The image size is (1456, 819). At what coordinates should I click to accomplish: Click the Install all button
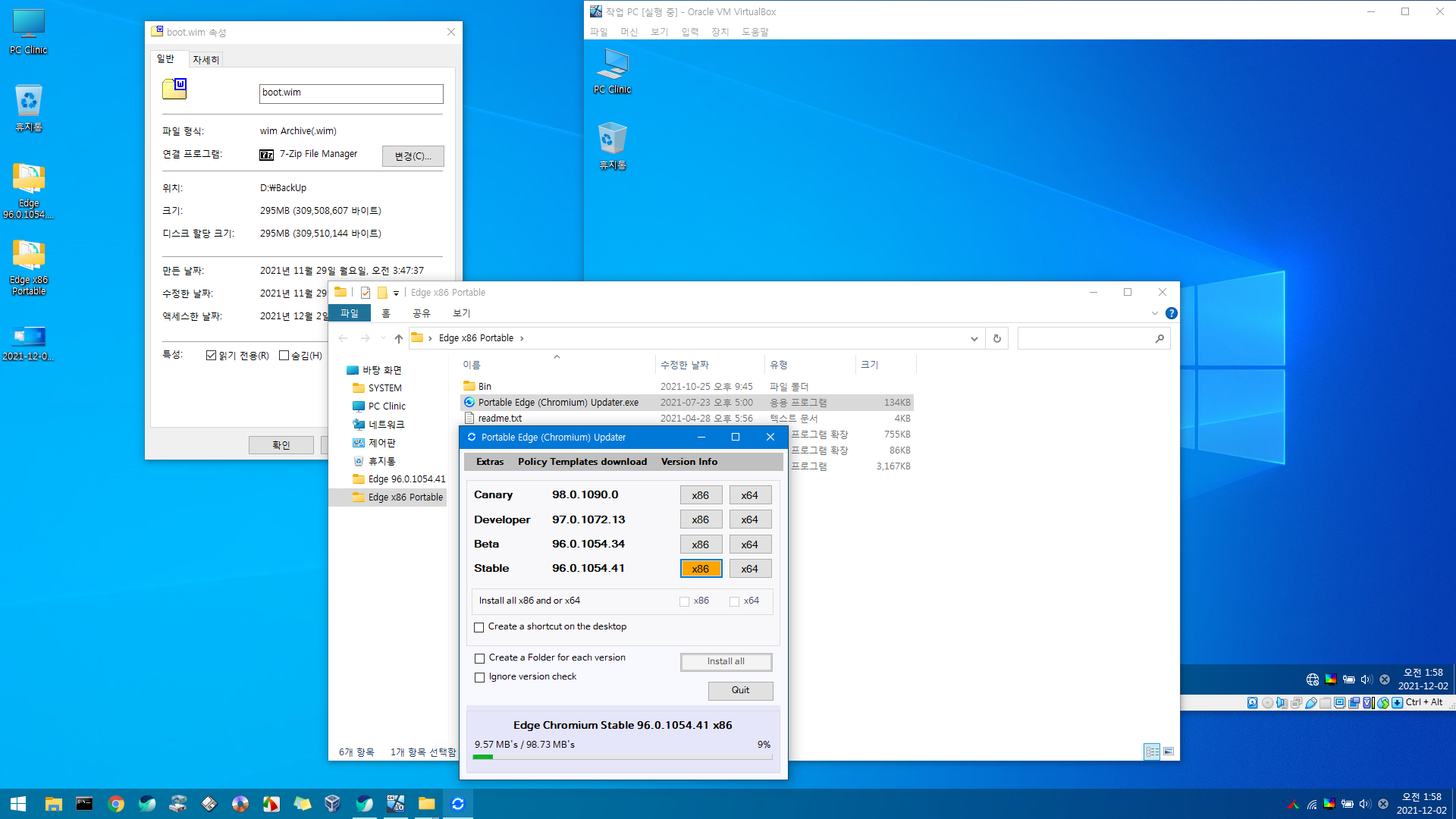(x=726, y=661)
